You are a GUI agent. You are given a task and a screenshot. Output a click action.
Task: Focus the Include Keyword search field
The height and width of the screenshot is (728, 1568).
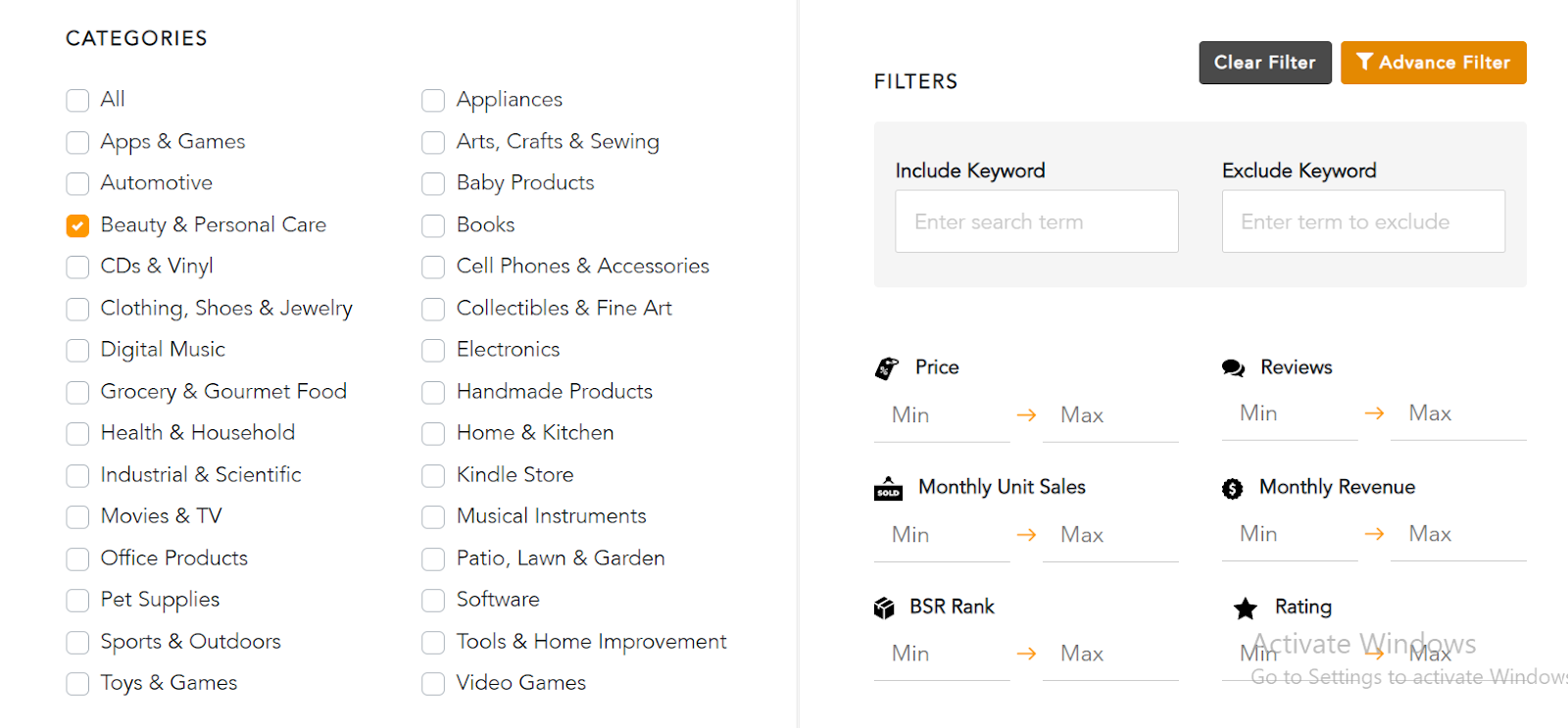1036,222
